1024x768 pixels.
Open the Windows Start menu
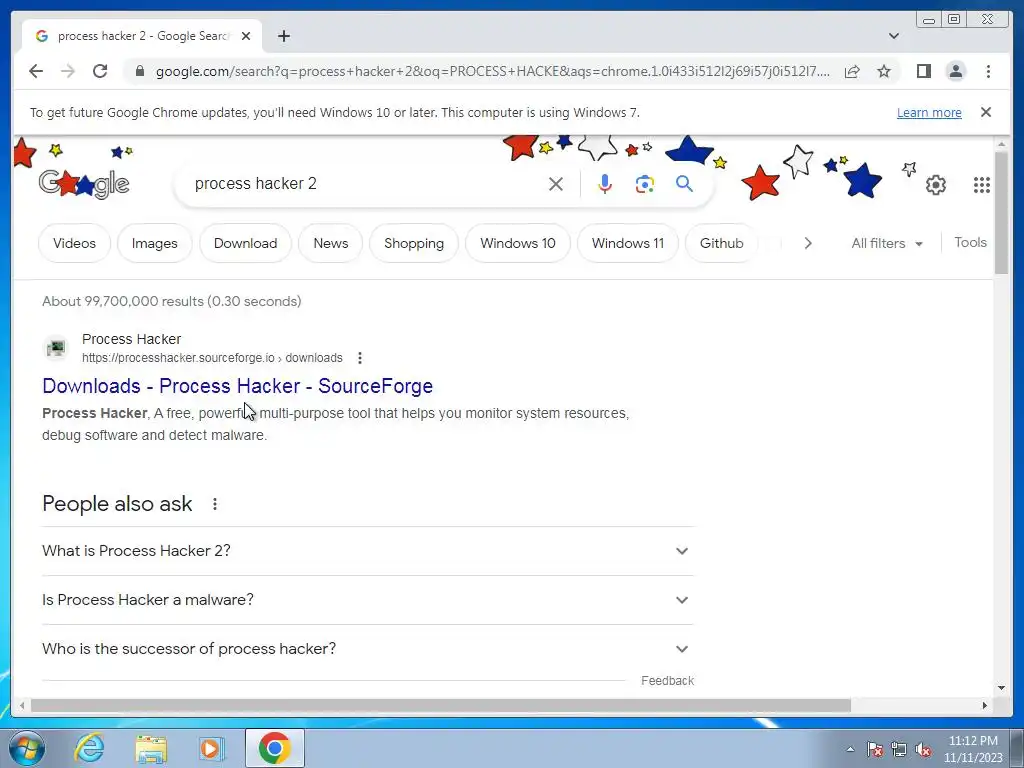[x=27, y=748]
